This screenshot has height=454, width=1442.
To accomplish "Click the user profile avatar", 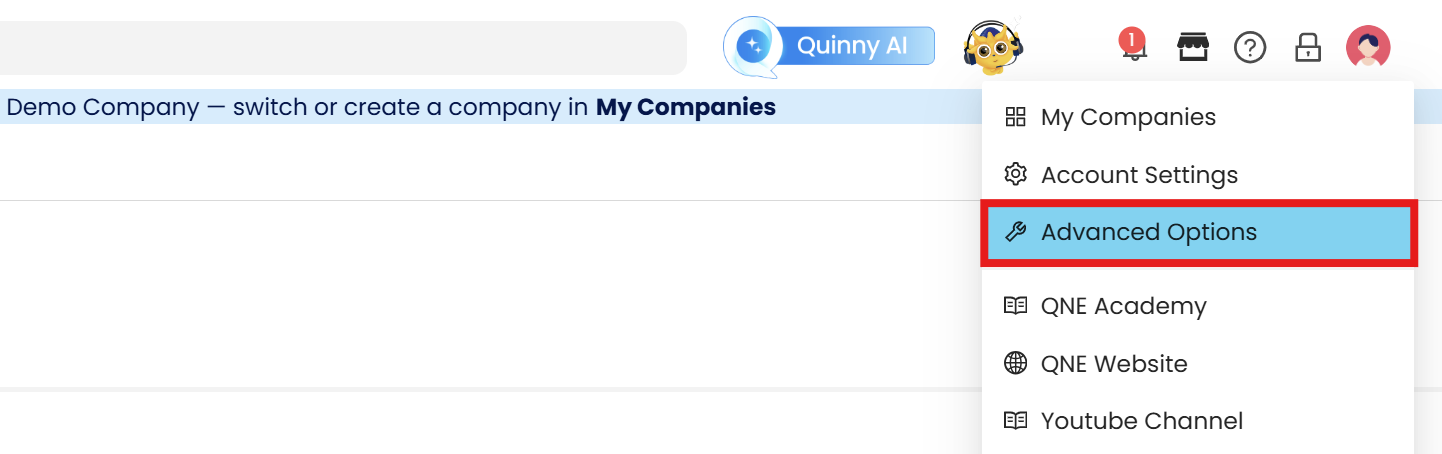I will 1367,47.
